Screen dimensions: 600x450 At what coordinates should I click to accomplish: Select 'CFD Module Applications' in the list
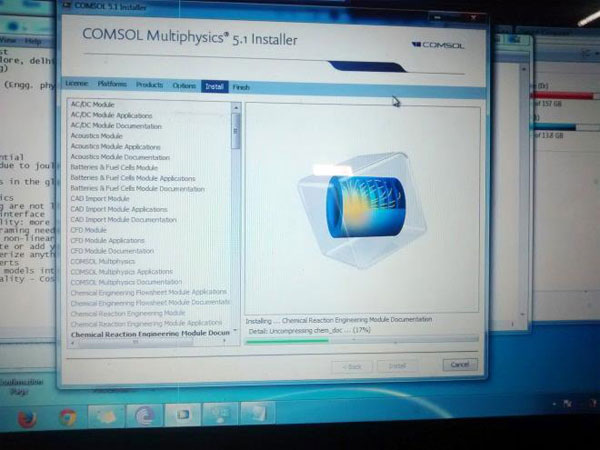(x=108, y=240)
